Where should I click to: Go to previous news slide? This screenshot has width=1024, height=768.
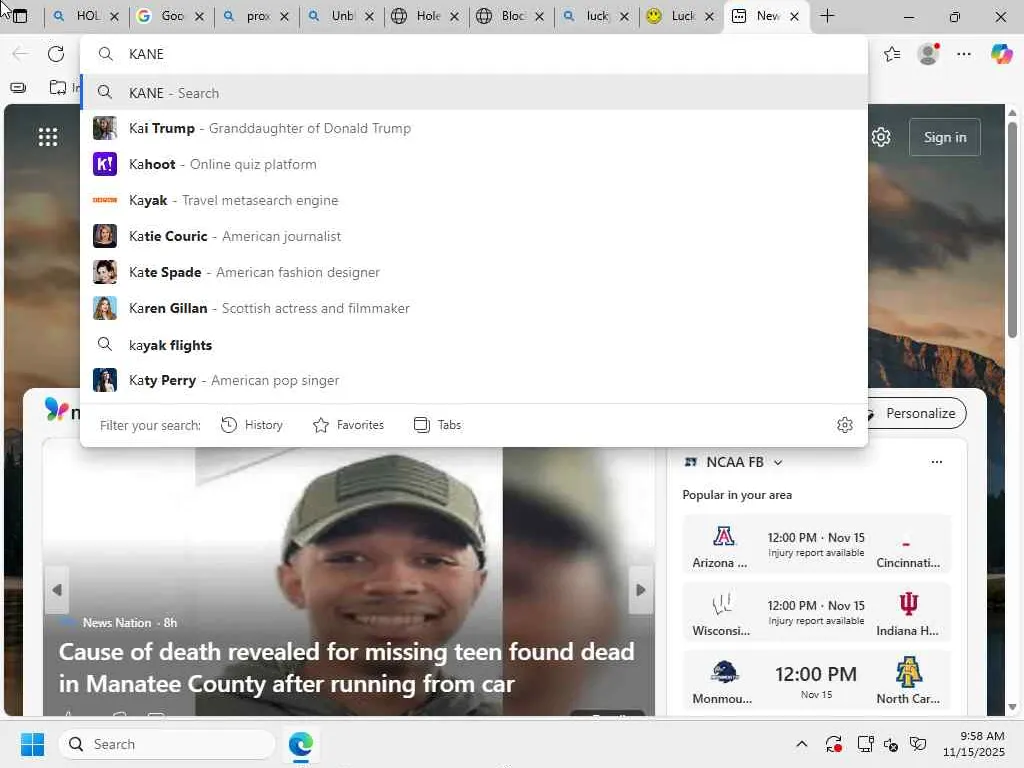coord(56,590)
